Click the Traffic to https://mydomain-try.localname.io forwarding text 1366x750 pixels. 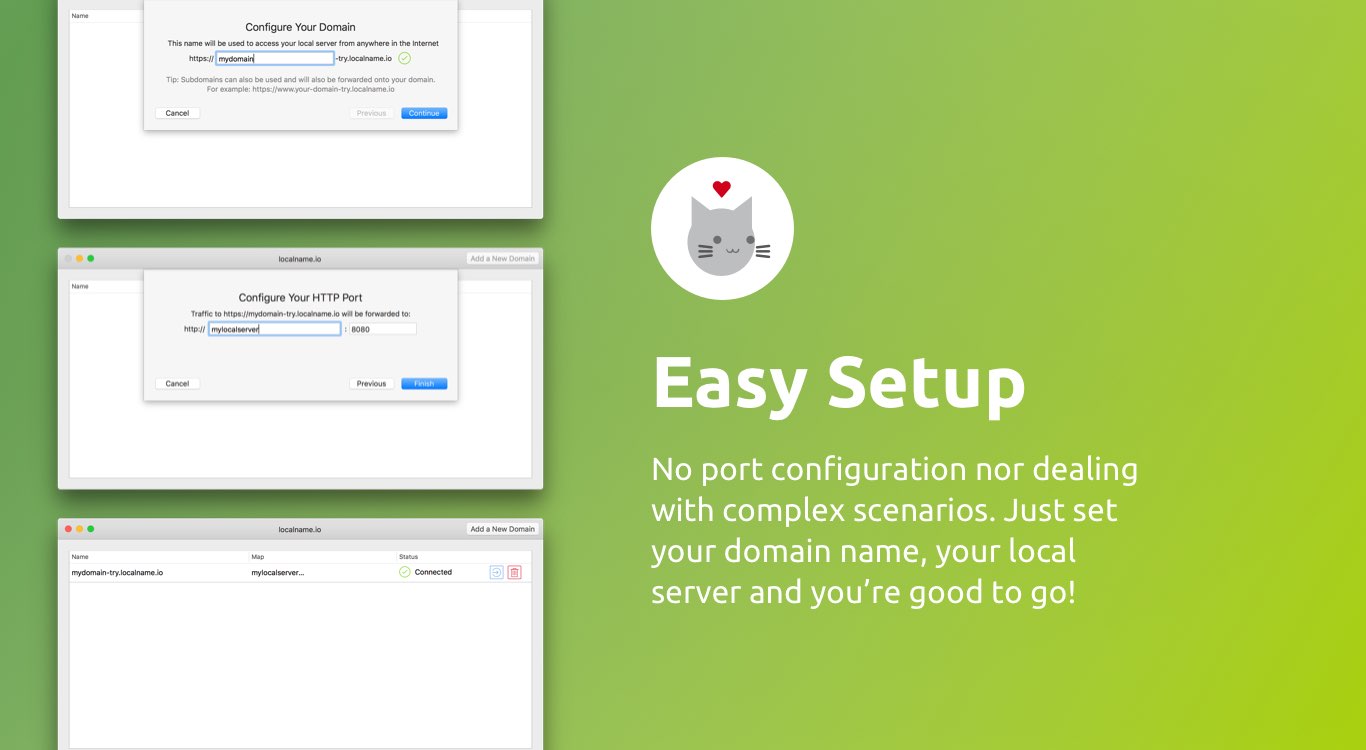click(300, 314)
